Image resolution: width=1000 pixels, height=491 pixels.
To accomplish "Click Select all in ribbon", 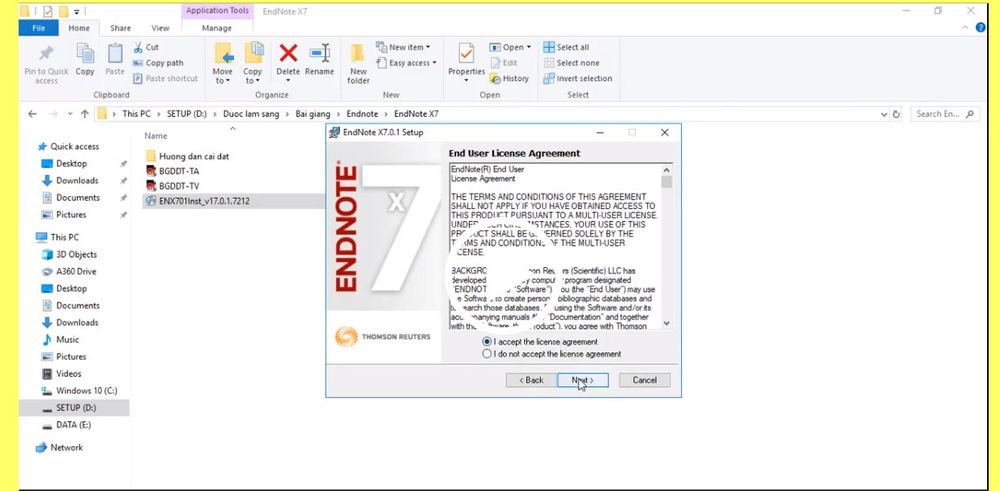I will click(566, 47).
